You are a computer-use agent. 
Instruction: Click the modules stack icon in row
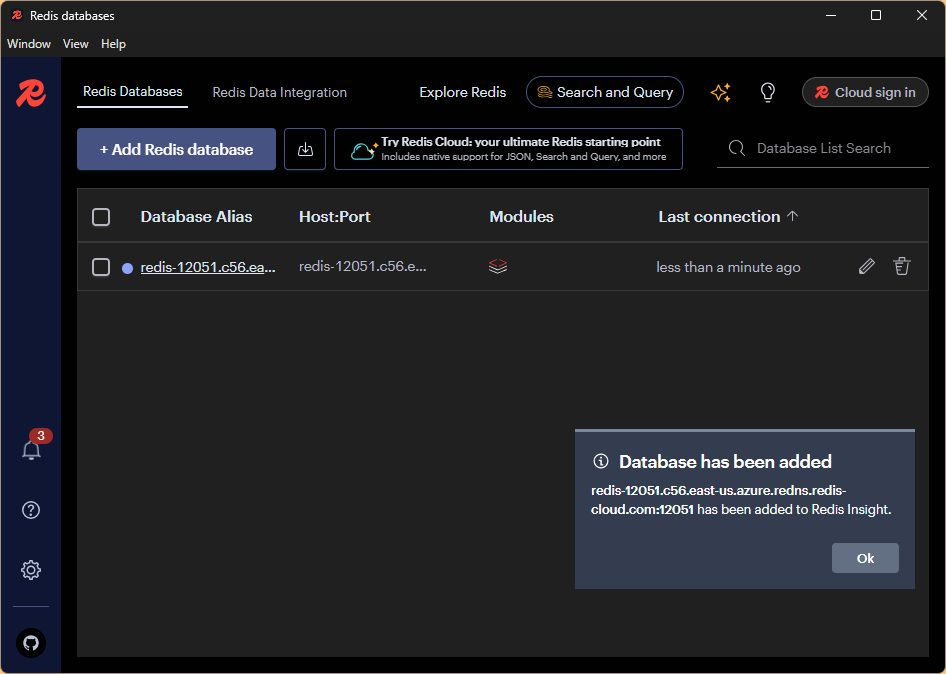click(498, 266)
